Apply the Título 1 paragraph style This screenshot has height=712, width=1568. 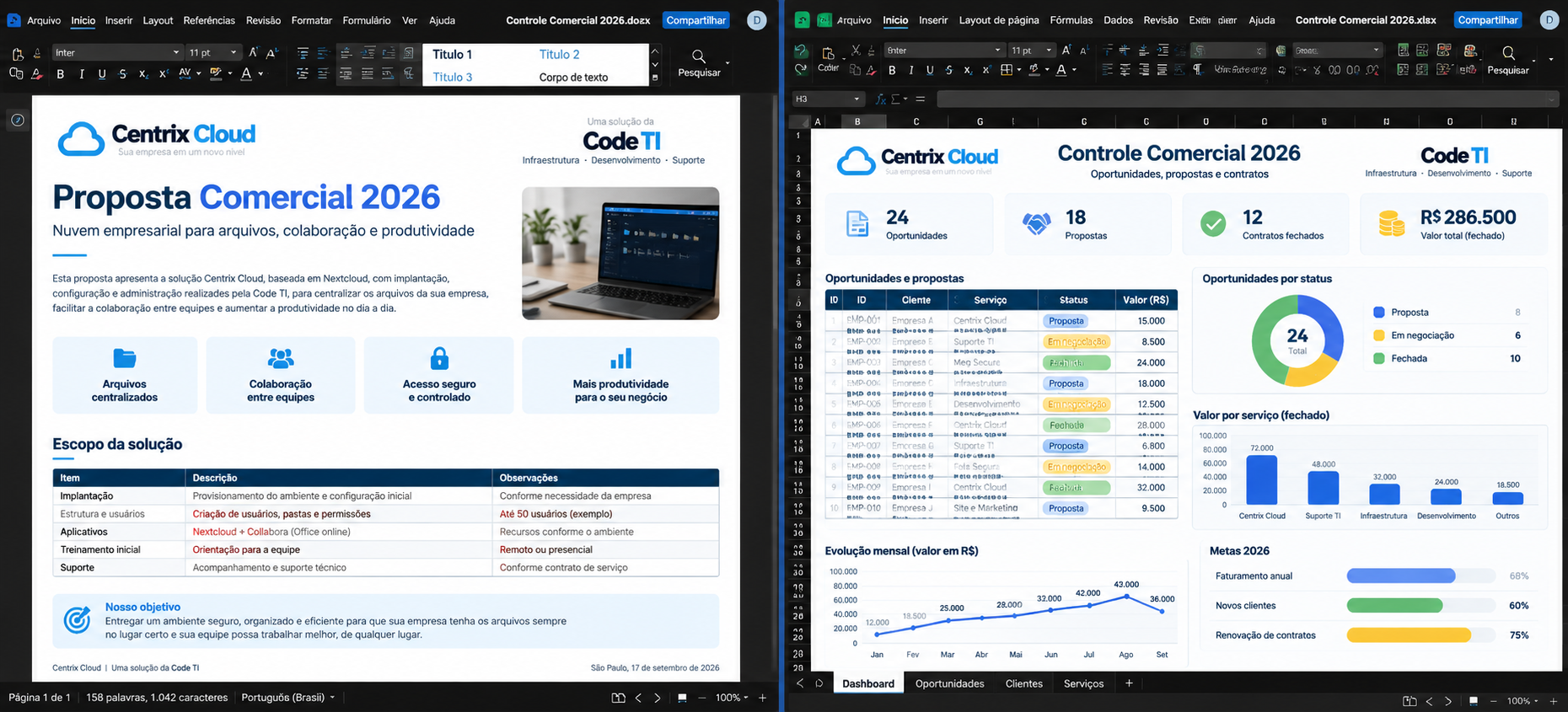[x=453, y=55]
